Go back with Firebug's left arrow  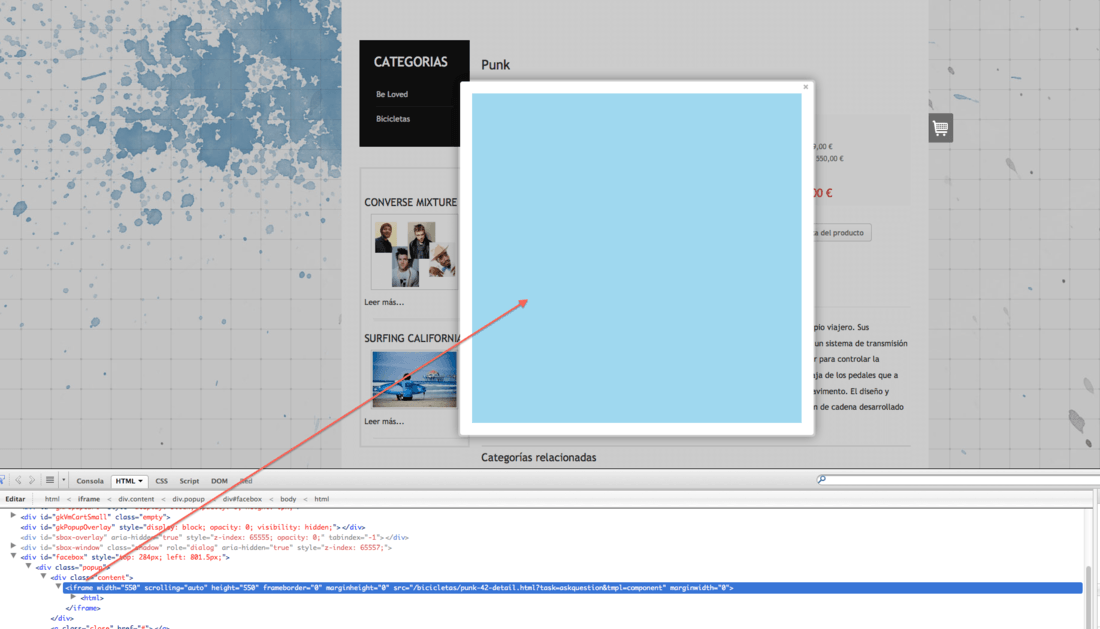tap(18, 480)
